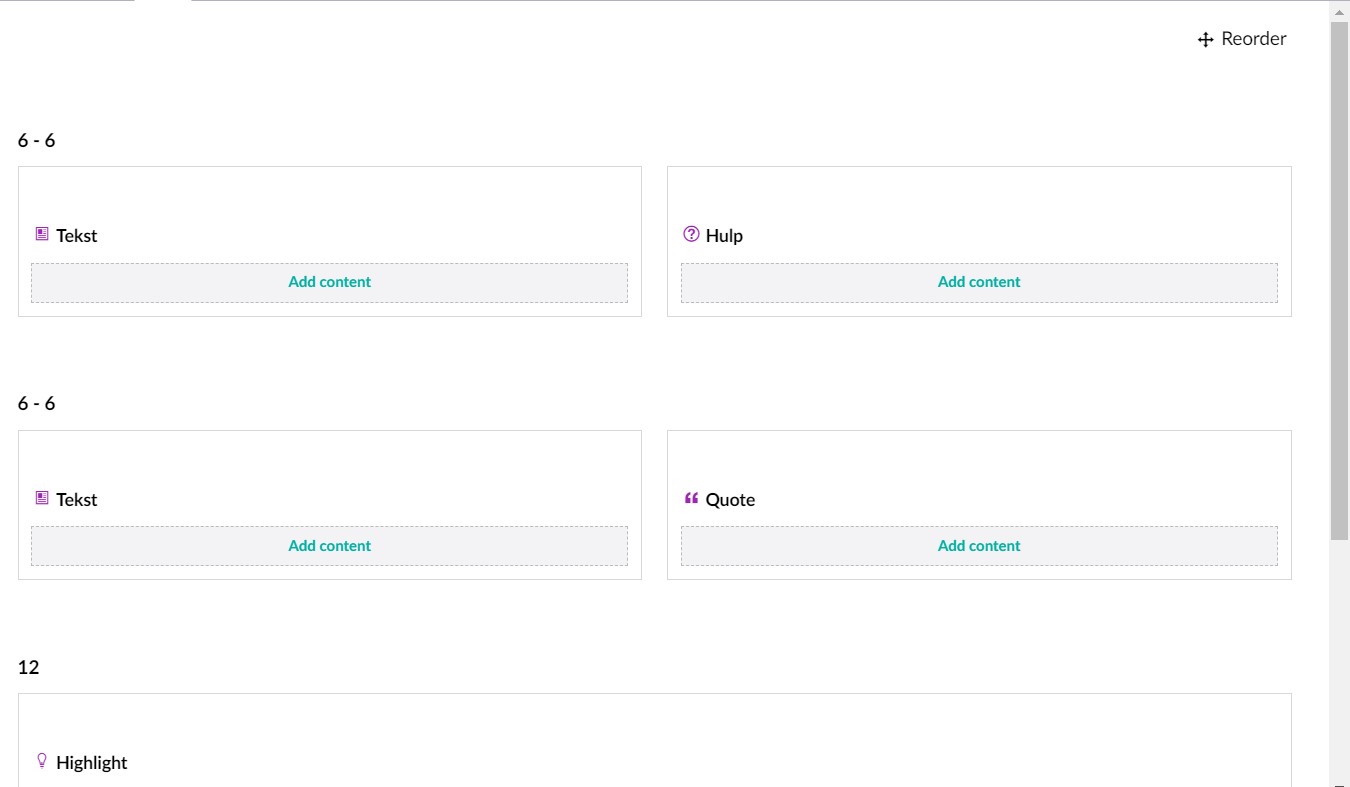Add content to second-row Tekst block
This screenshot has height=787, width=1350.
coord(329,546)
